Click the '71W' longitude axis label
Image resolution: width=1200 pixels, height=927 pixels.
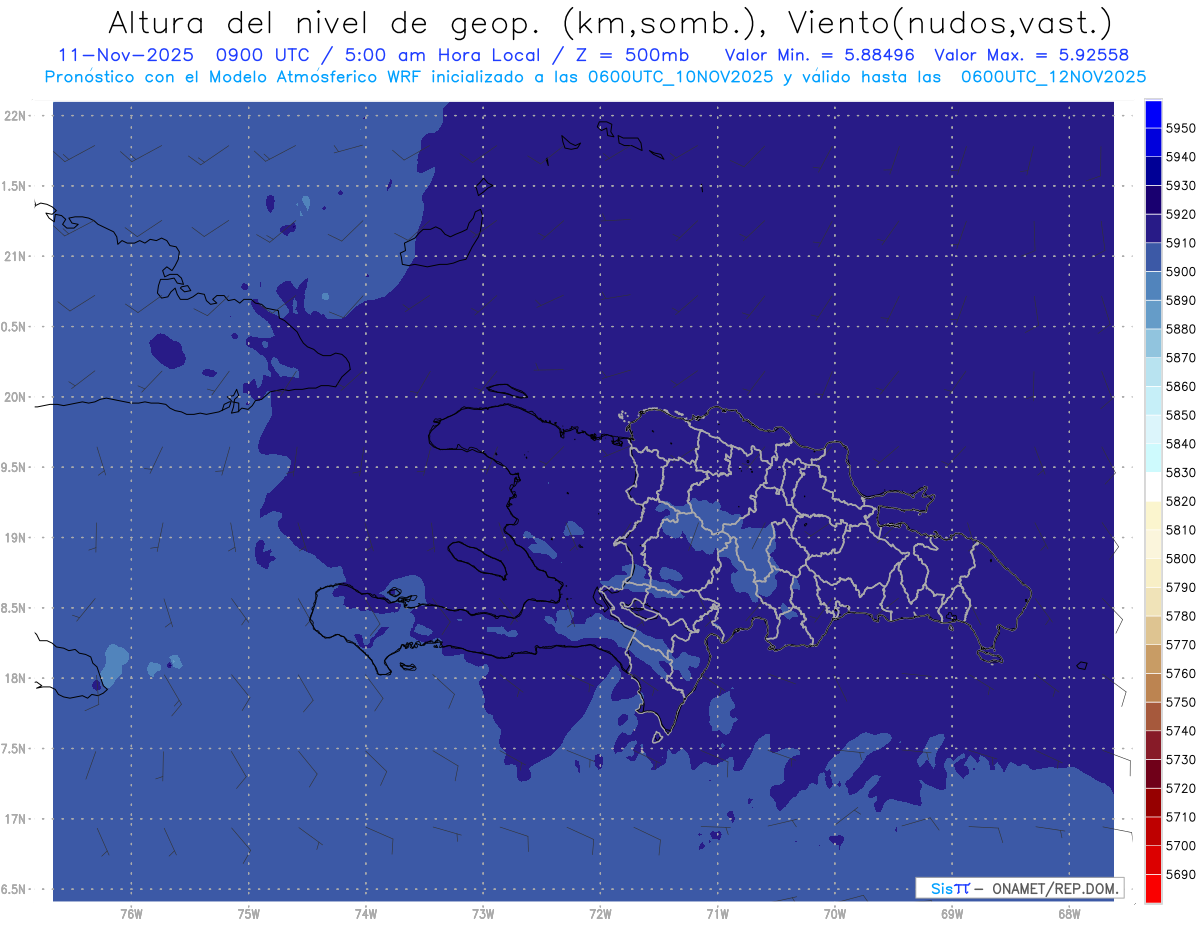click(717, 913)
